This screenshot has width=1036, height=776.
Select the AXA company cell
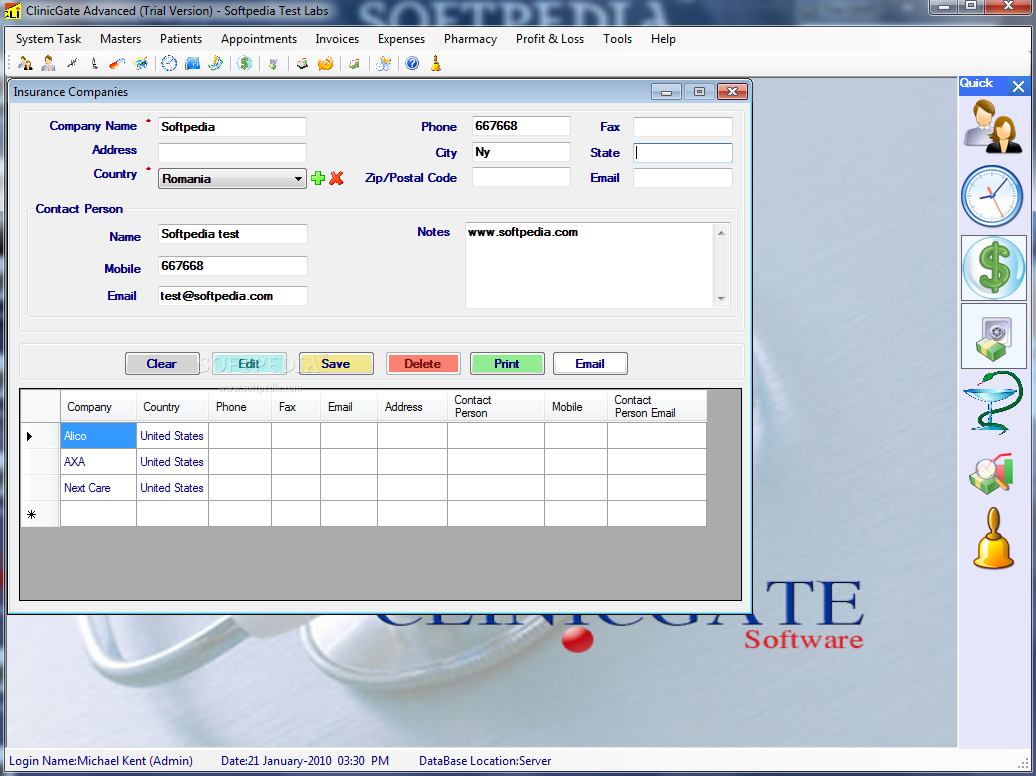click(98, 462)
